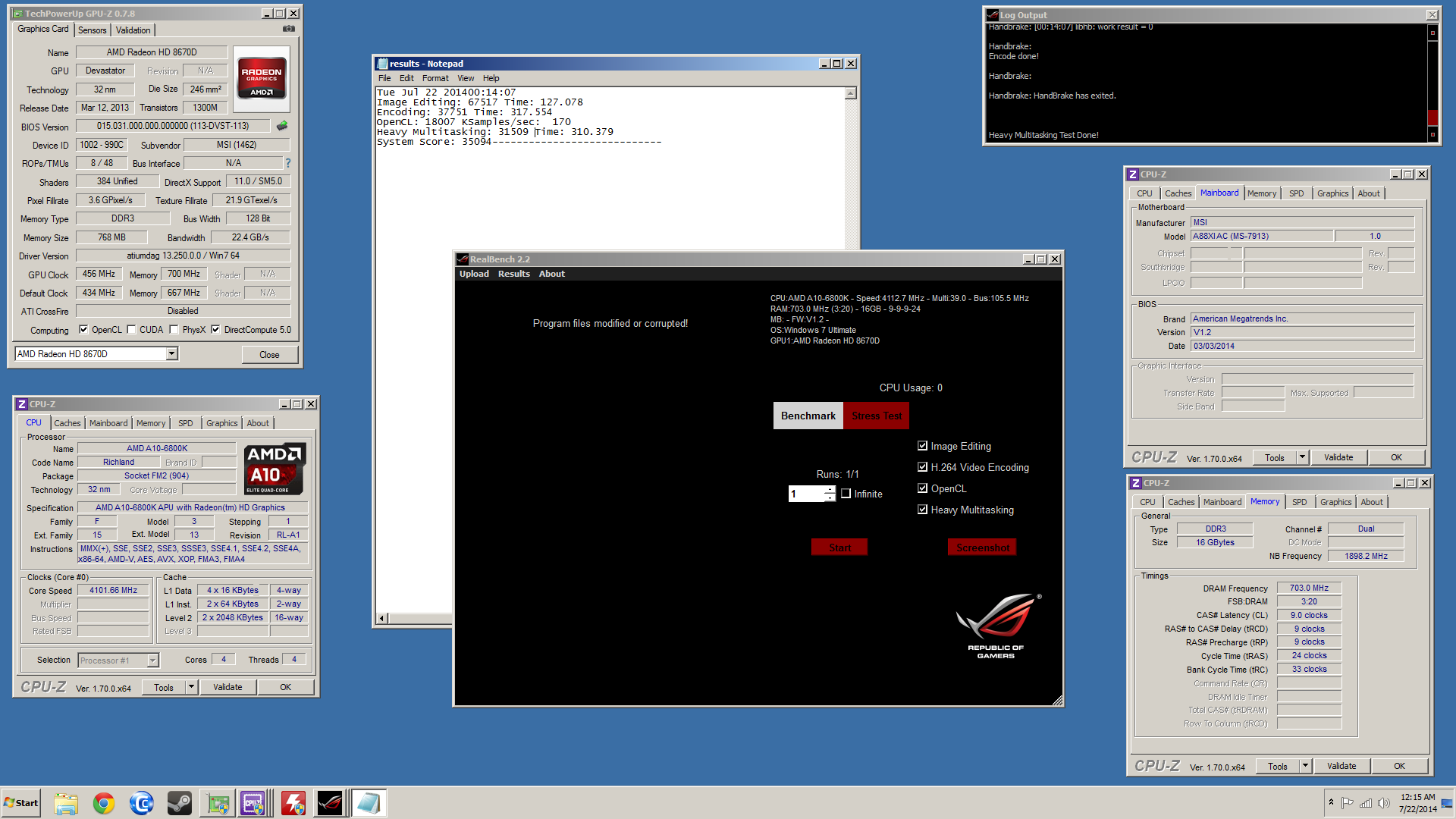Switch to Caches tab in CPU-Z CPU window
Viewport: 1456px width, 819px height.
click(x=67, y=423)
